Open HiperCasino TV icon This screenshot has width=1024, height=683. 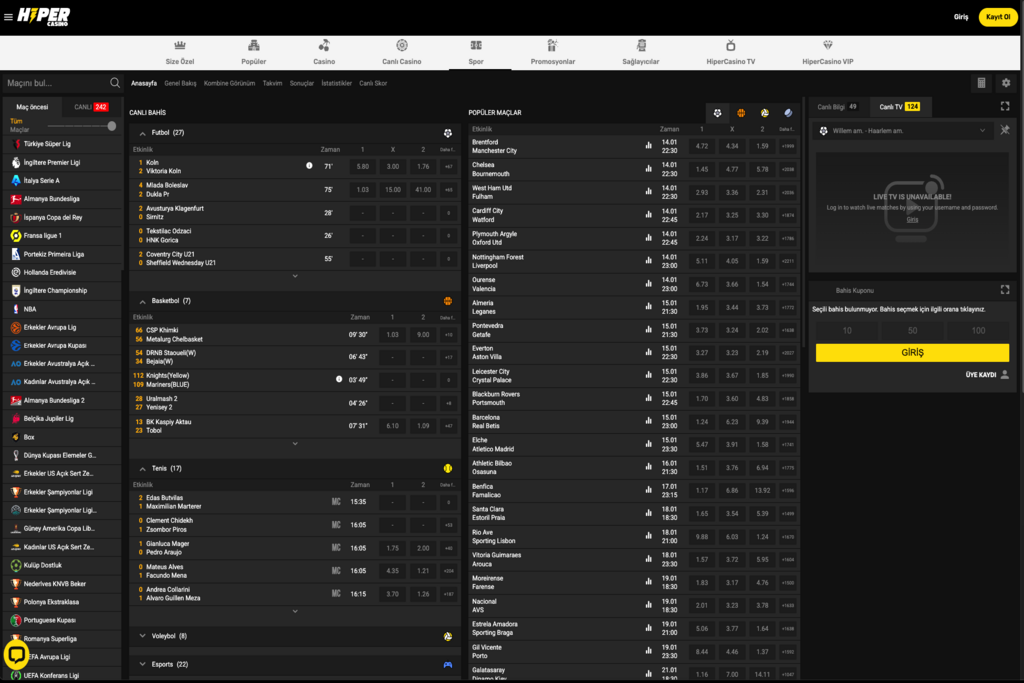pyautogui.click(x=731, y=45)
